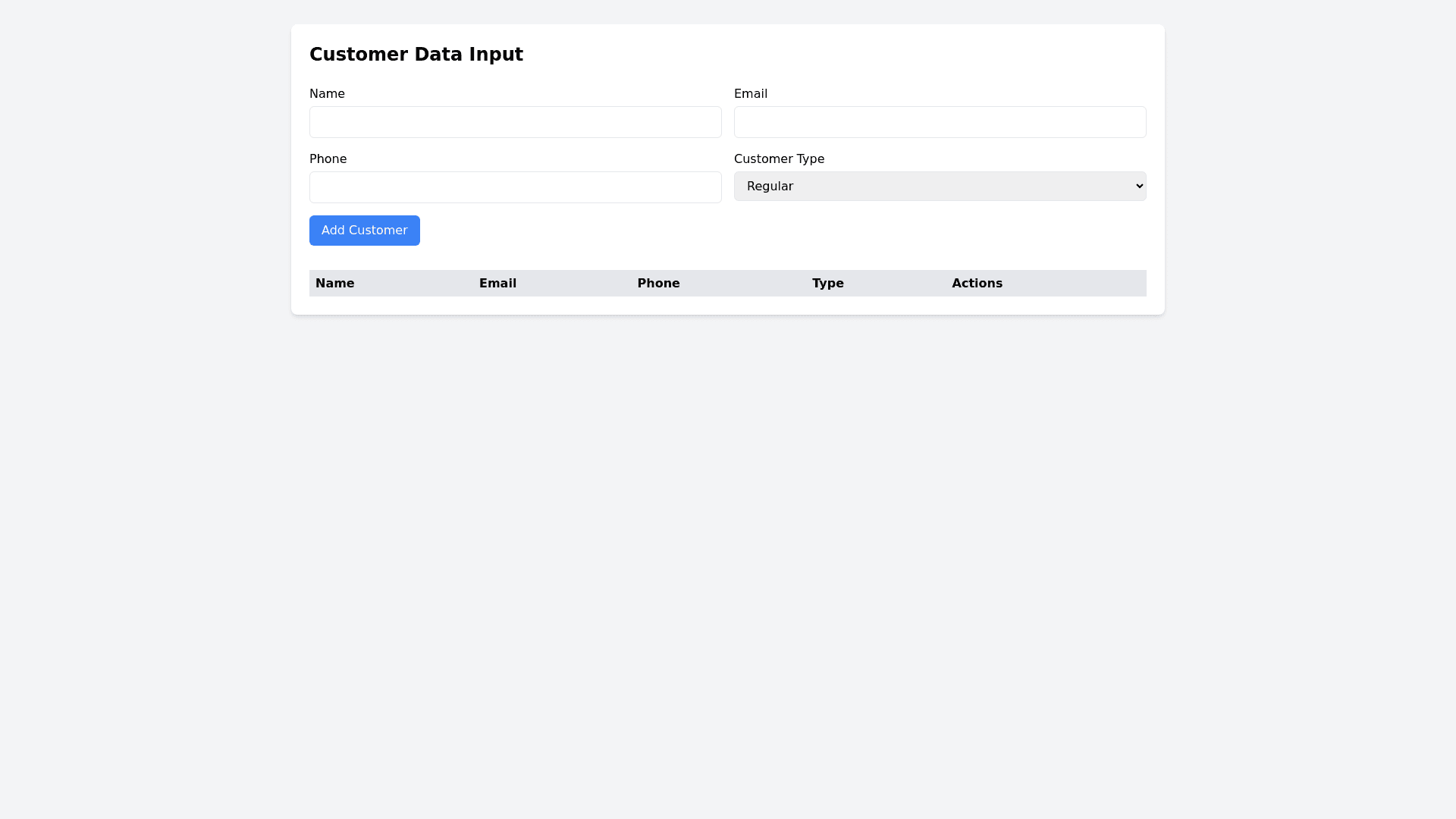The image size is (1456, 819).
Task: Click the chevron arrow on Customer Type select
Action: point(1139,186)
